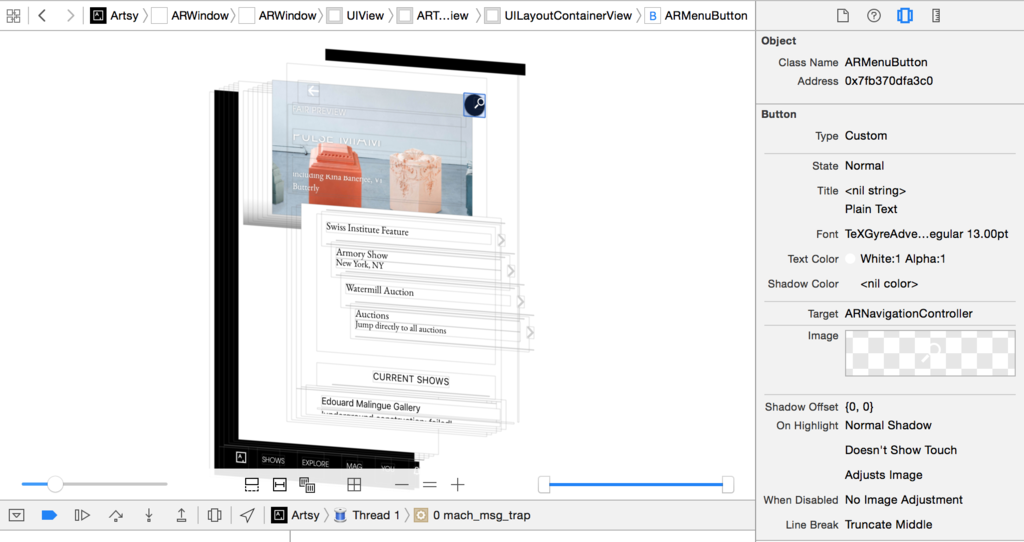Adjust the right handle of depth range slider
Image resolution: width=1024 pixels, height=542 pixels.
[728, 485]
